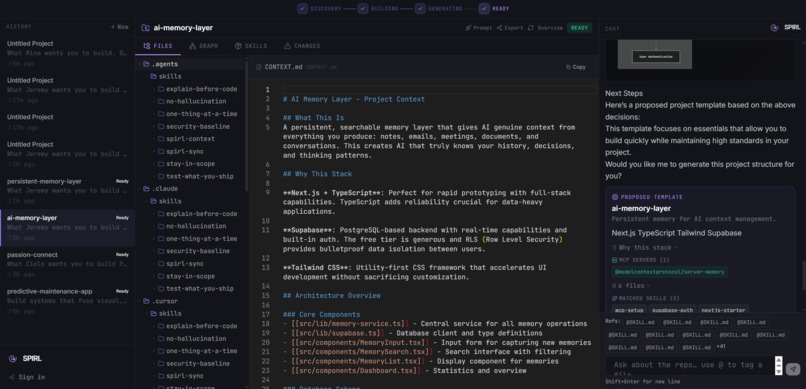Image resolution: width=806 pixels, height=389 pixels.
Task: Click the Building step checkmark icon
Action: (x=363, y=8)
